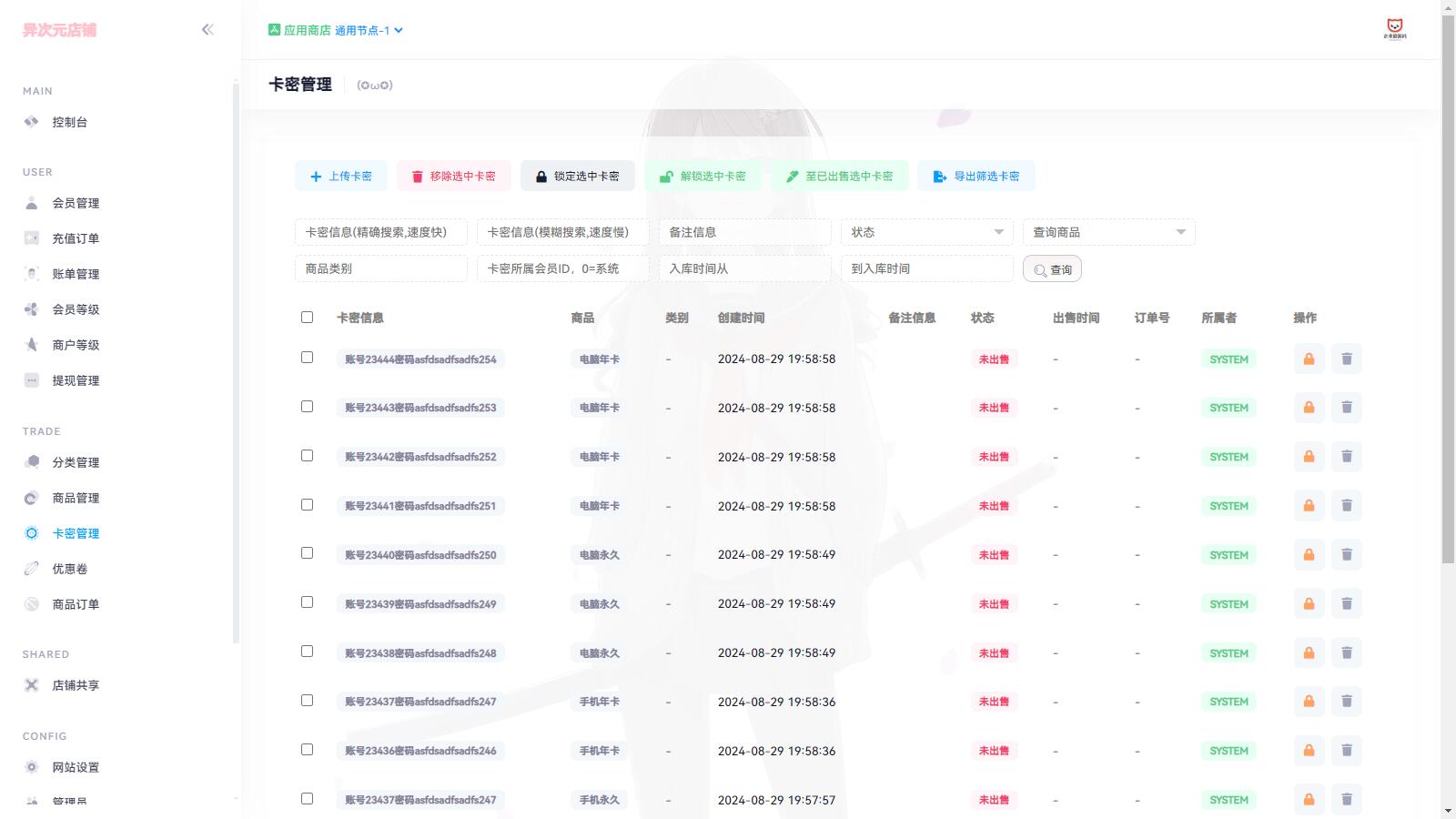Click trash icon for card 账号23436
Screen dimensions: 1456x819
[x=1347, y=751]
